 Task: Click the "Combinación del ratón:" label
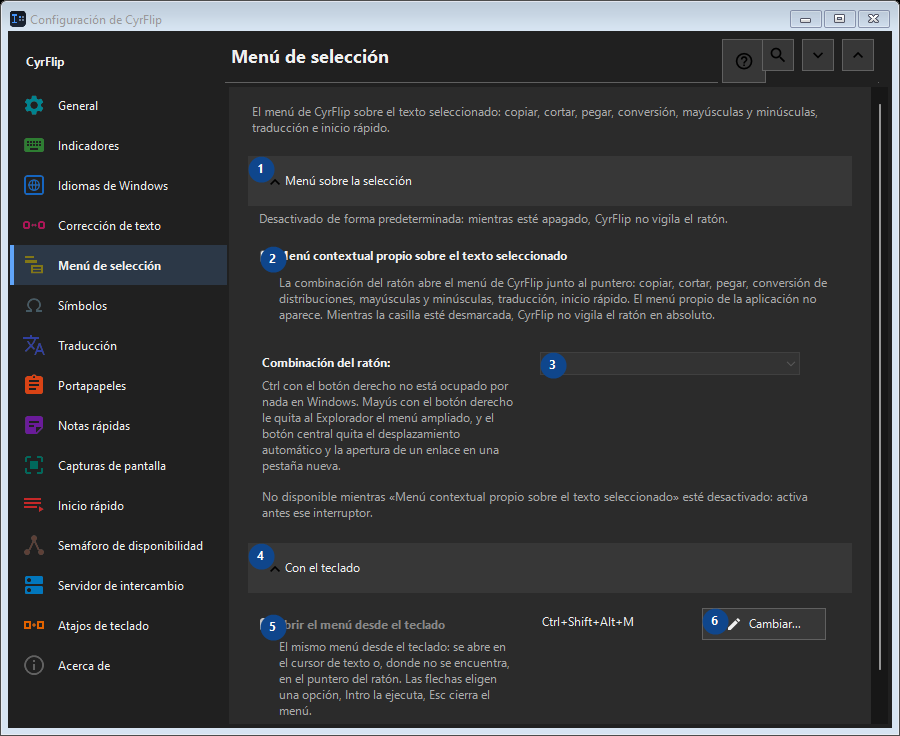[x=326, y=363]
